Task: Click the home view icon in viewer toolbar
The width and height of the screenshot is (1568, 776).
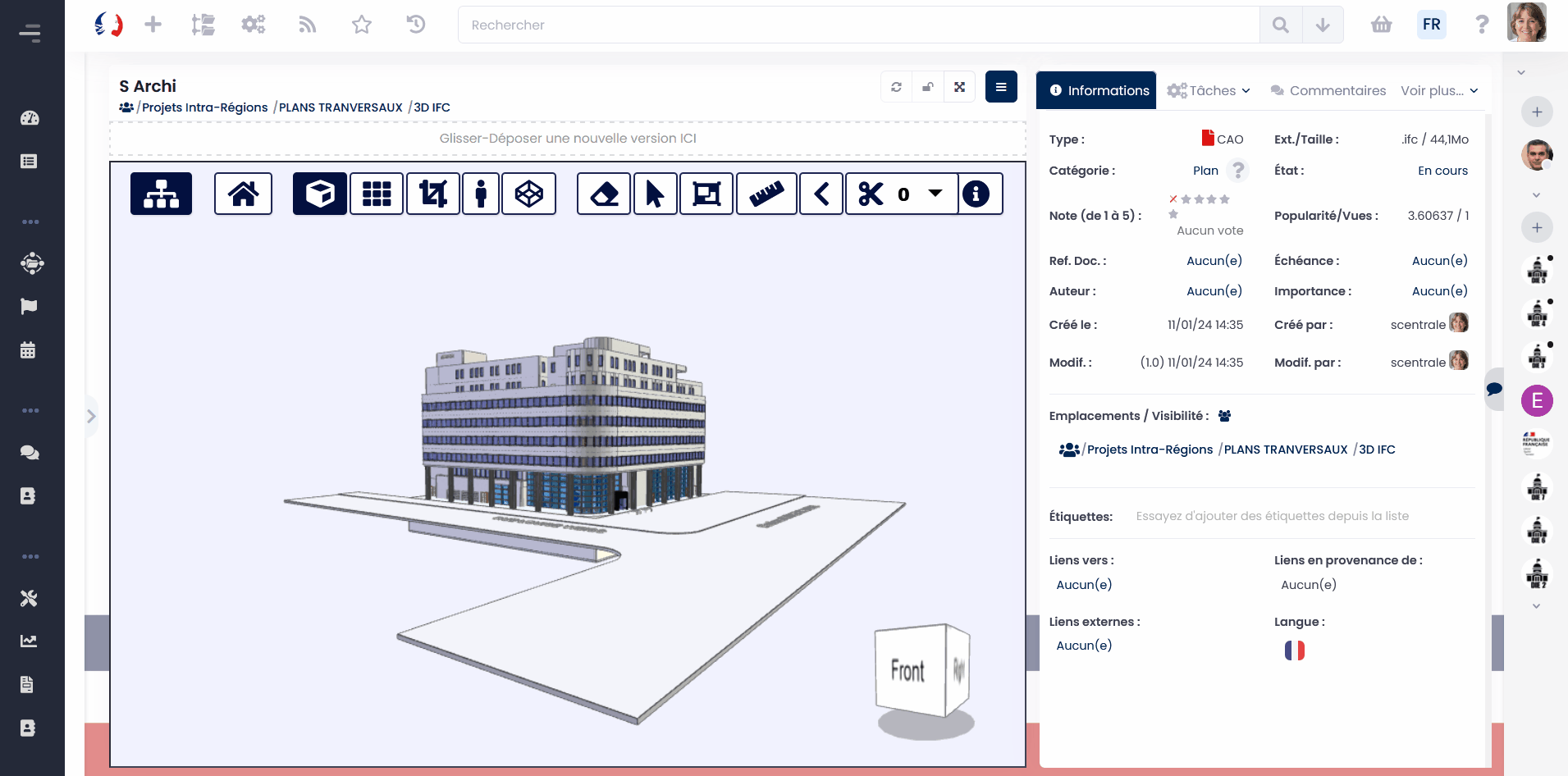Action: pos(243,194)
